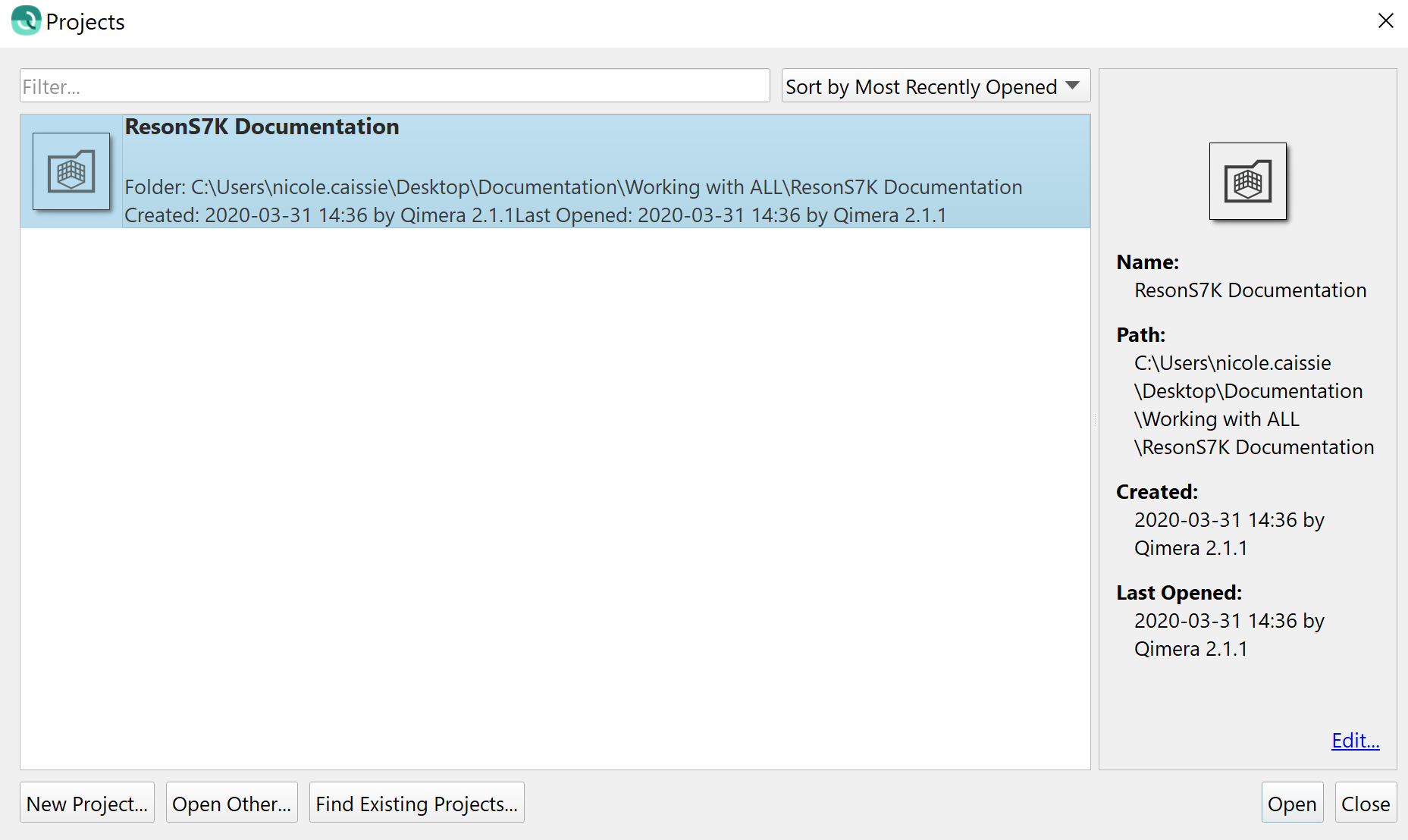Click the Open Other... button
The width and height of the screenshot is (1408, 840).
[x=231, y=804]
